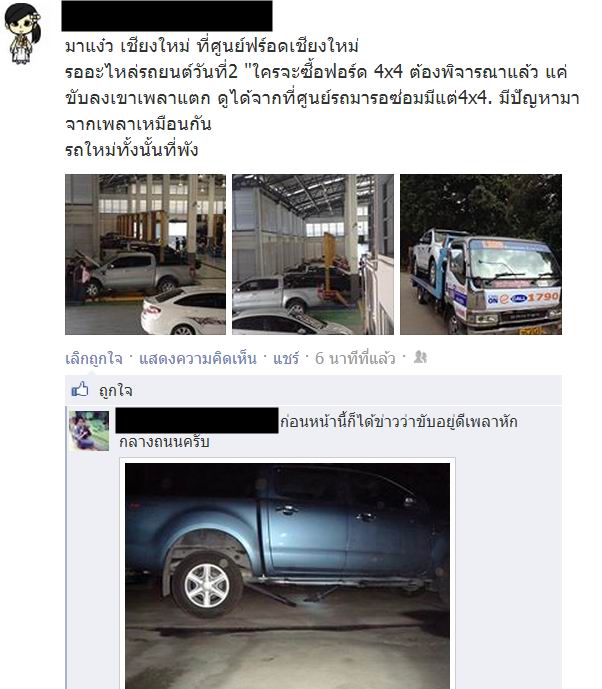602x689 pixels.
Task: Click the ถูกใจ likes count text
Action: point(116,390)
